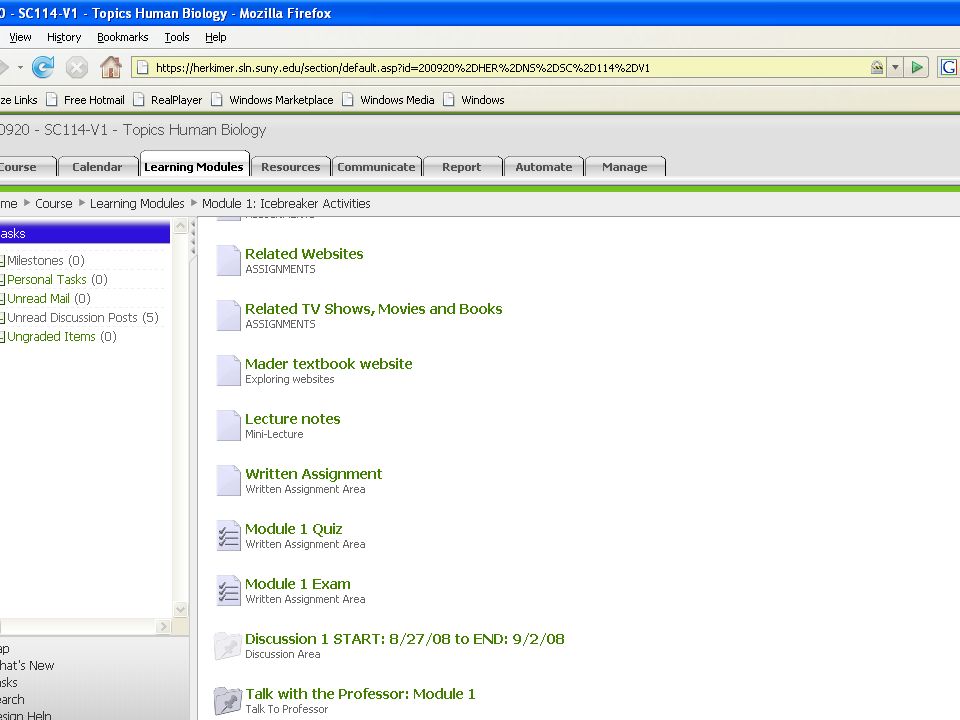Switch to the Automate tab
Image resolution: width=960 pixels, height=720 pixels.
(x=544, y=167)
